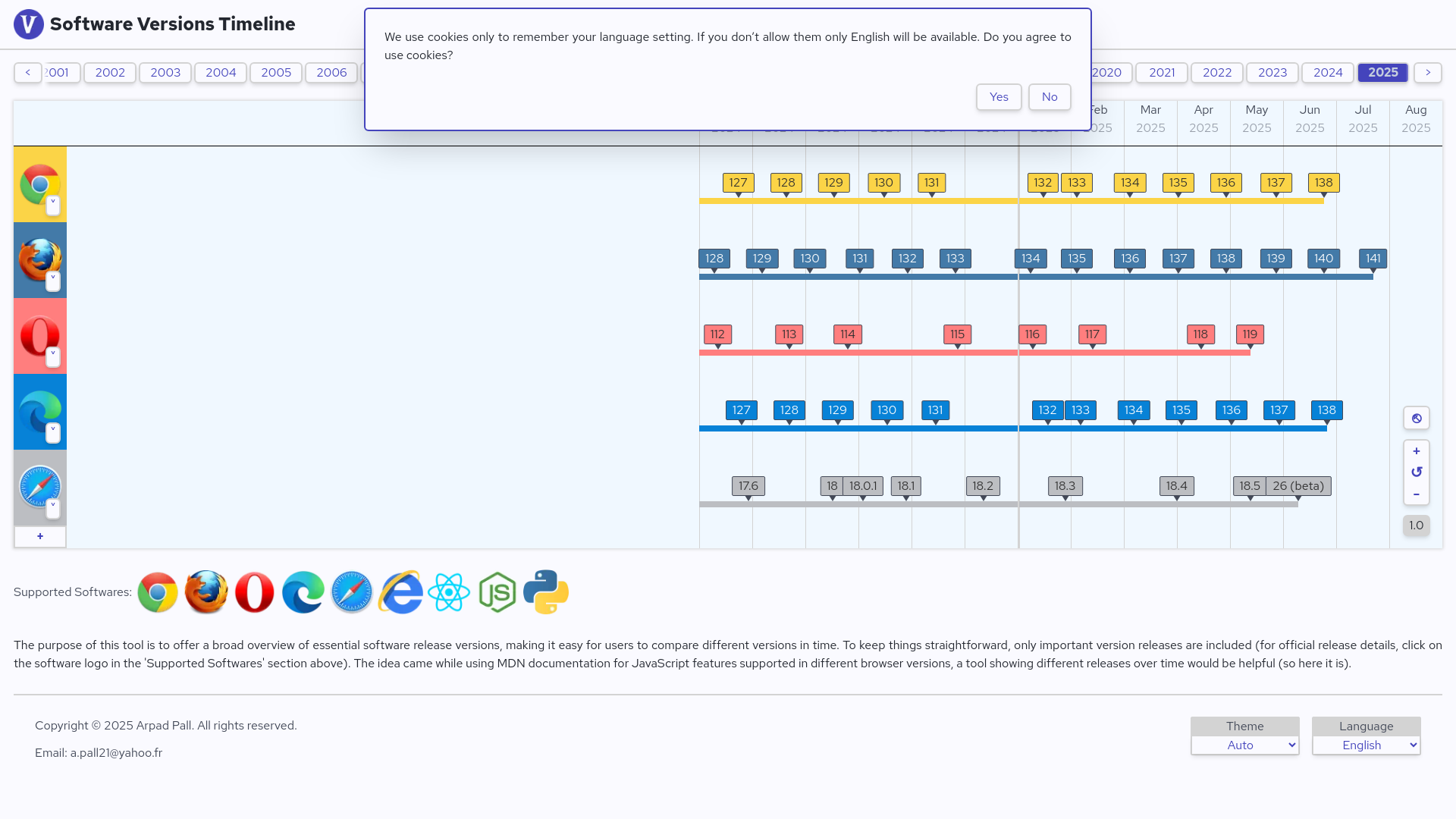The image size is (1456, 819).
Task: Open Edge in Supported Softwares list
Action: pos(303,592)
